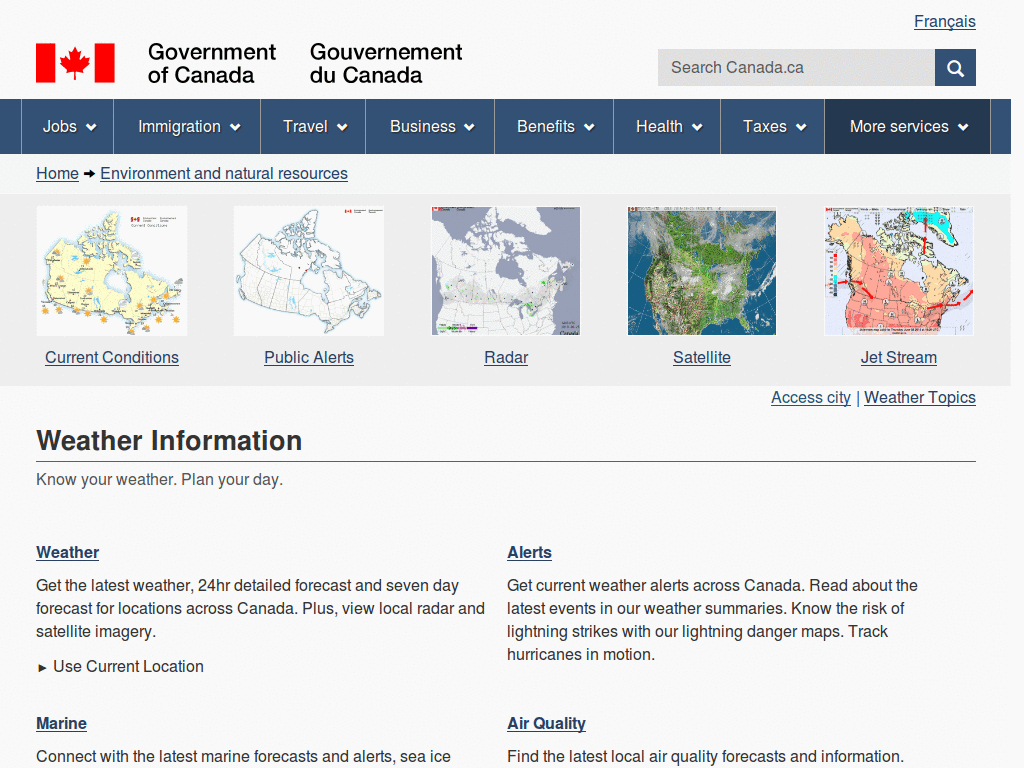Switch language to Français
The height and width of the screenshot is (768, 1024).
click(944, 22)
